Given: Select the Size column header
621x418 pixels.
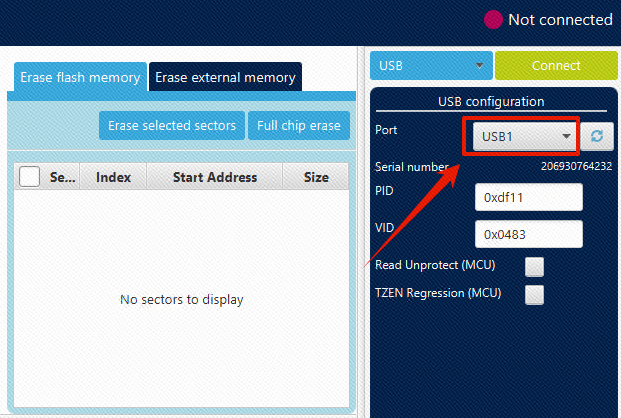Looking at the screenshot, I should [x=316, y=177].
